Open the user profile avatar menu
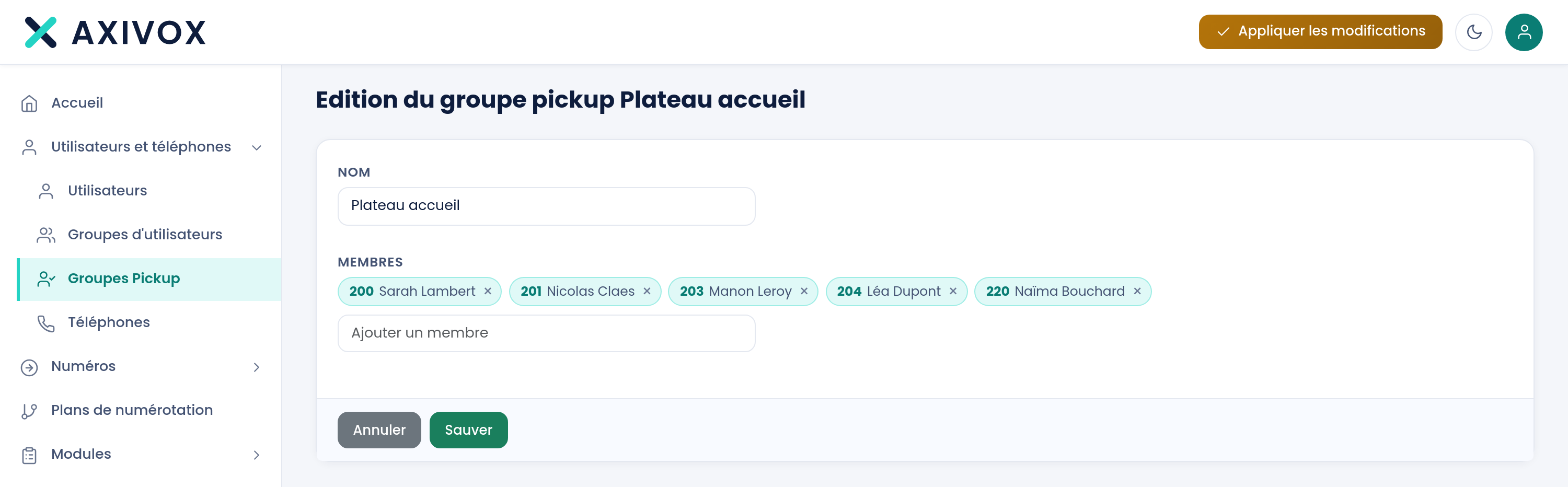 point(1524,32)
